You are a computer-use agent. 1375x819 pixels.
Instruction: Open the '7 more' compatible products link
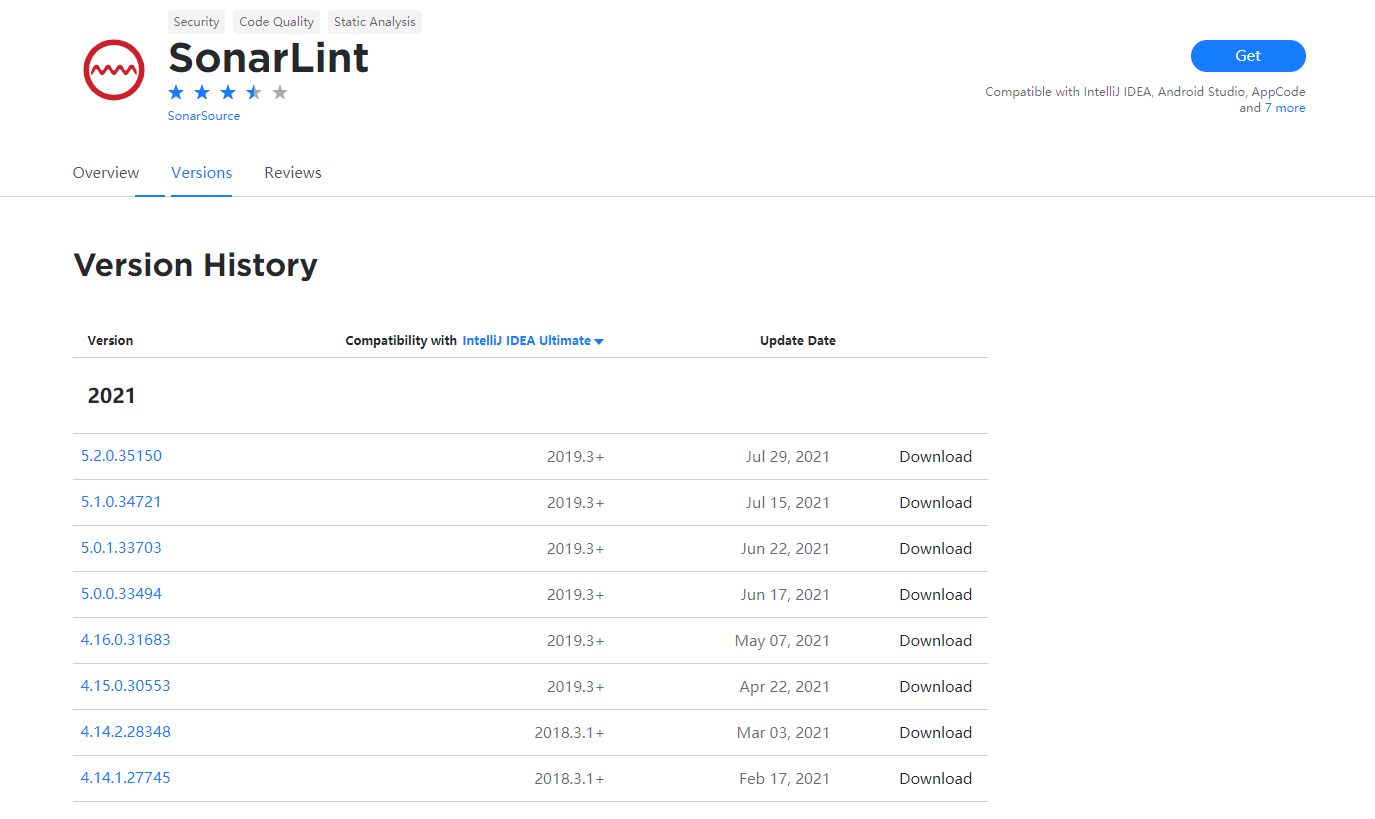[1285, 108]
